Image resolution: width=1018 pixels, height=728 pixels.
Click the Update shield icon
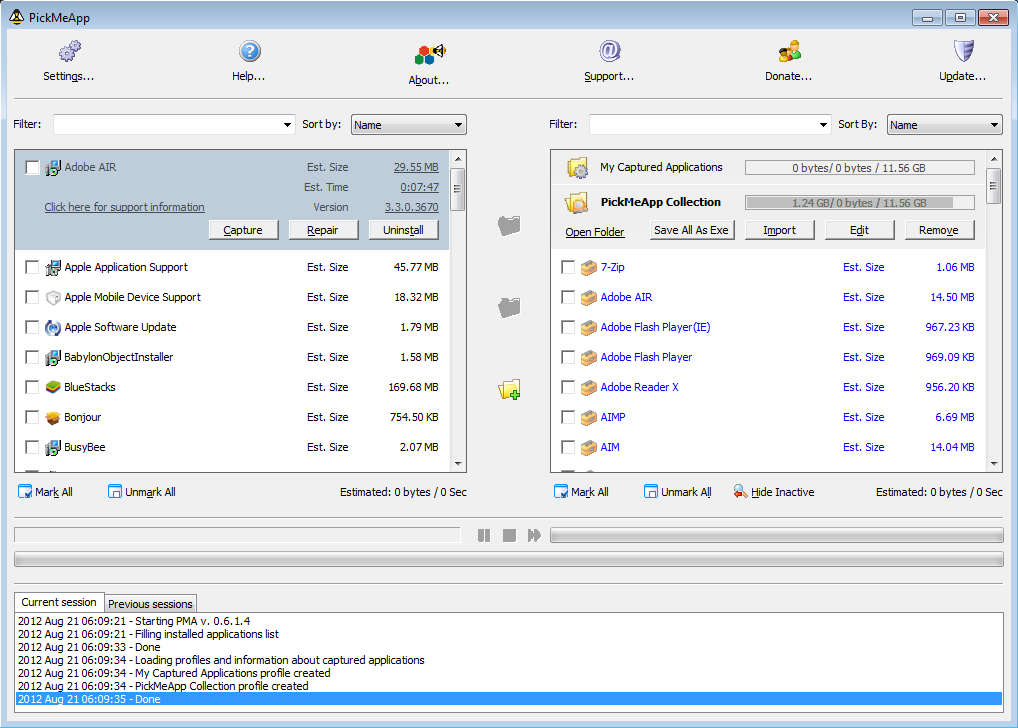(963, 51)
